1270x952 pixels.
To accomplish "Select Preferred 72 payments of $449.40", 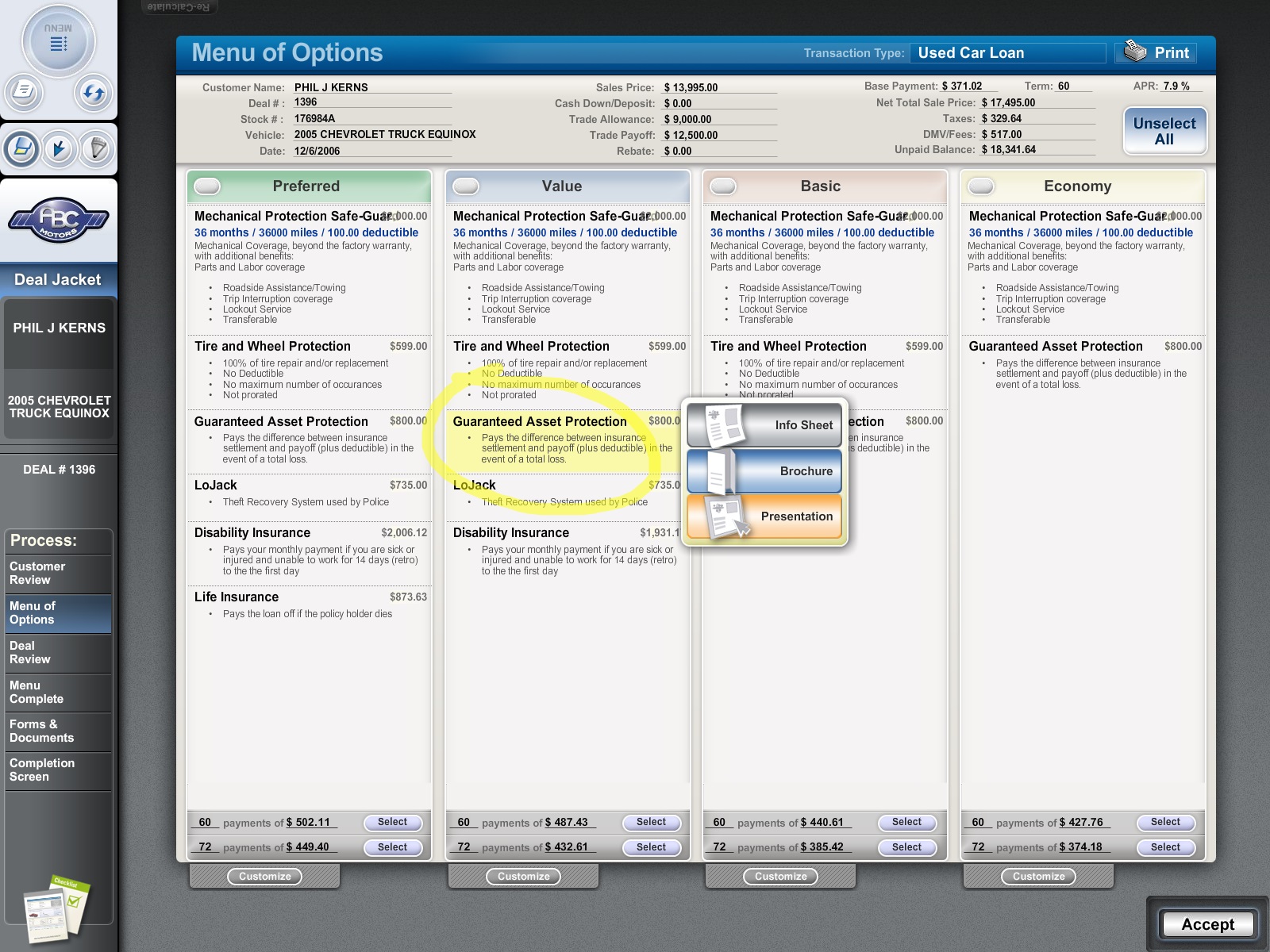I will [x=393, y=847].
